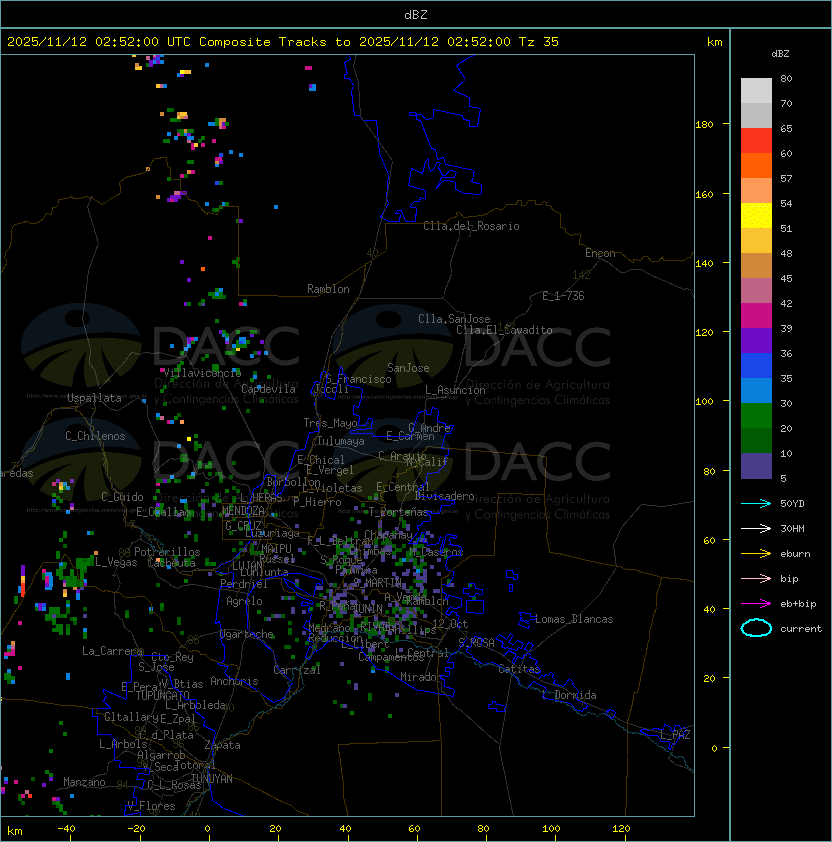Click the 'Villavicencio' map label
832x842 pixels.
tap(202, 373)
